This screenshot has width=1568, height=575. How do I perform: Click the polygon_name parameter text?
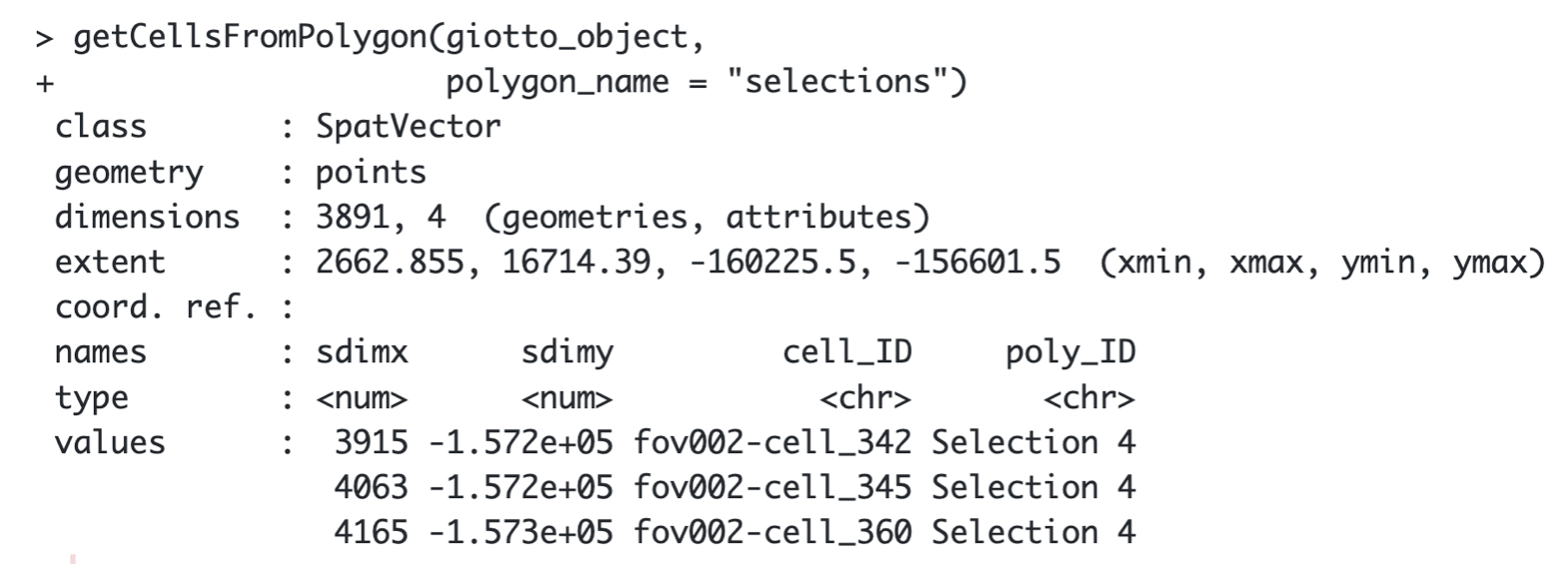tap(556, 81)
